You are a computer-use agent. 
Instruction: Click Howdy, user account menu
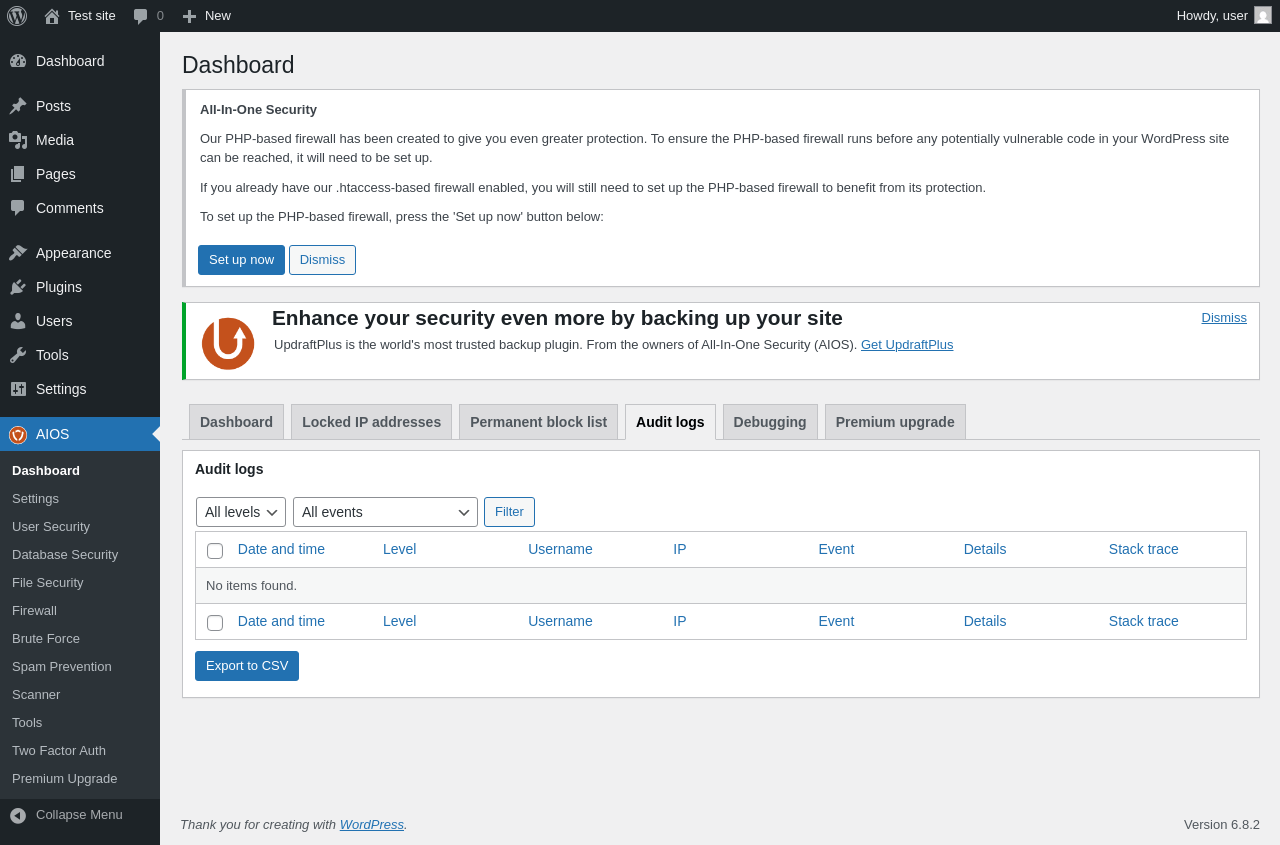pos(1224,15)
